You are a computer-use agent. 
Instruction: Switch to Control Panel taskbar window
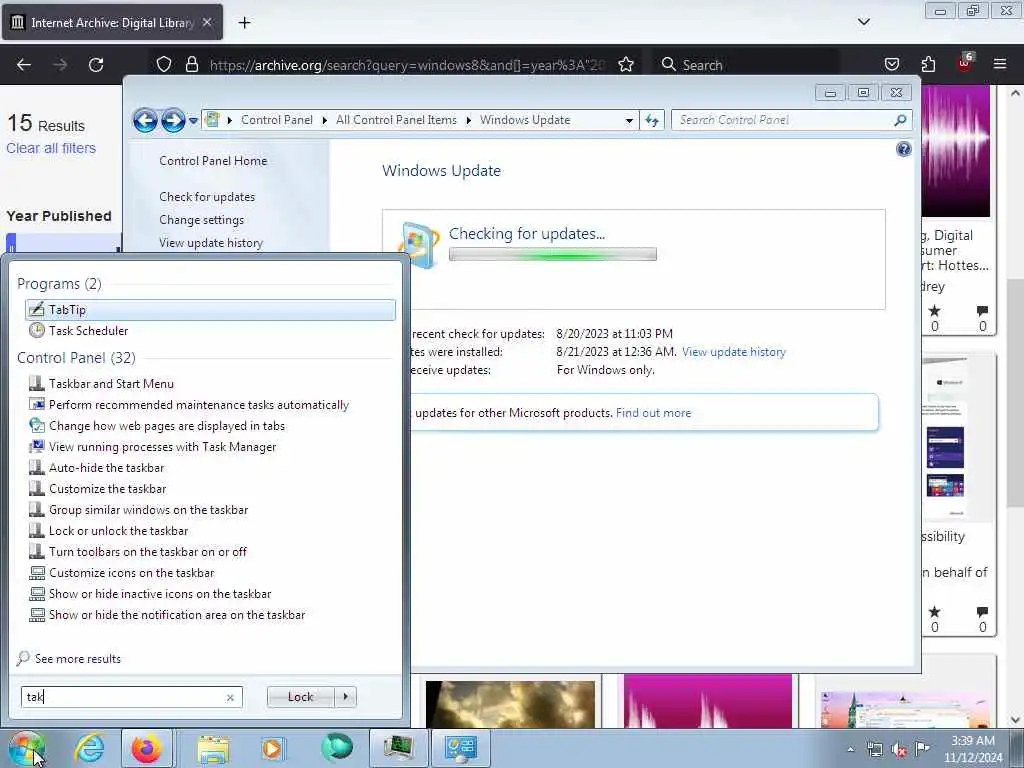[461, 748]
